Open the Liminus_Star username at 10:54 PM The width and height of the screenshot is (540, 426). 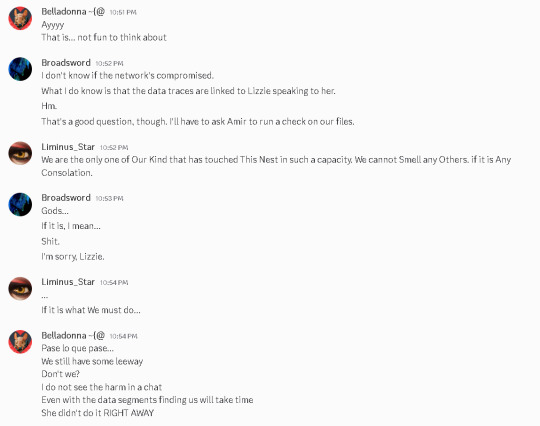(68, 282)
